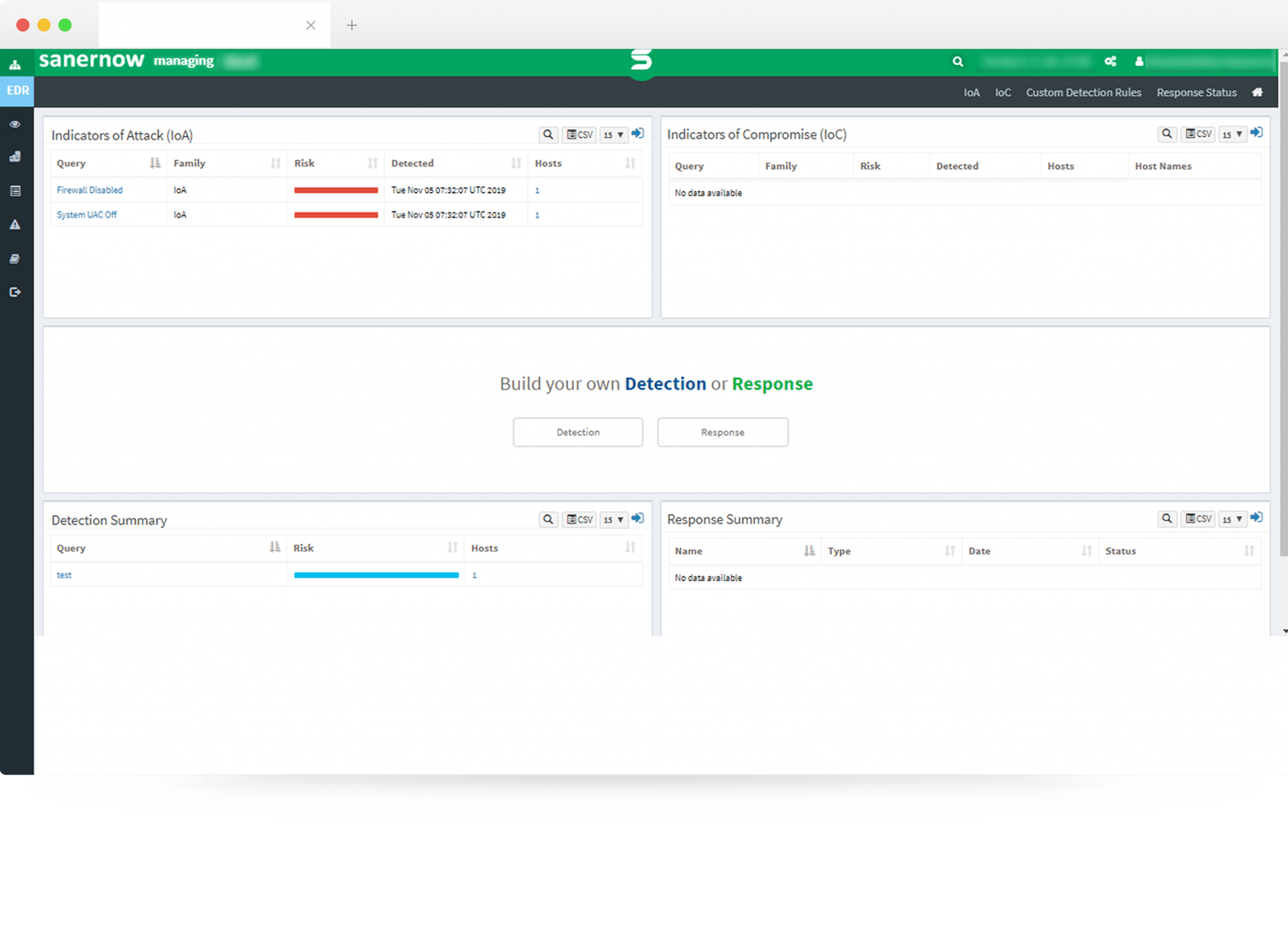The image size is (1288, 951).
Task: Open the warning alerts sidebar icon
Action: click(x=15, y=225)
